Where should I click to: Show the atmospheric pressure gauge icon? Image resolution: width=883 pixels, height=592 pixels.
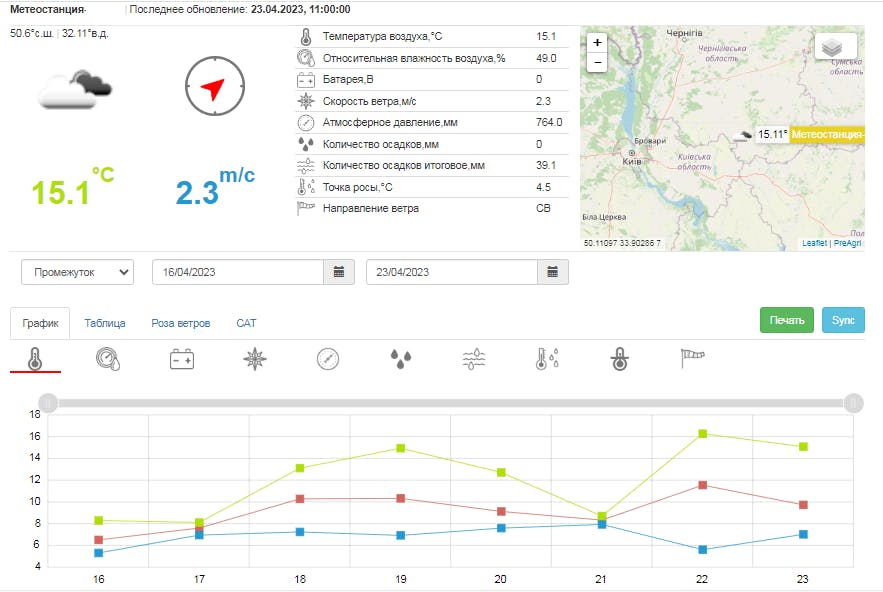coord(328,359)
